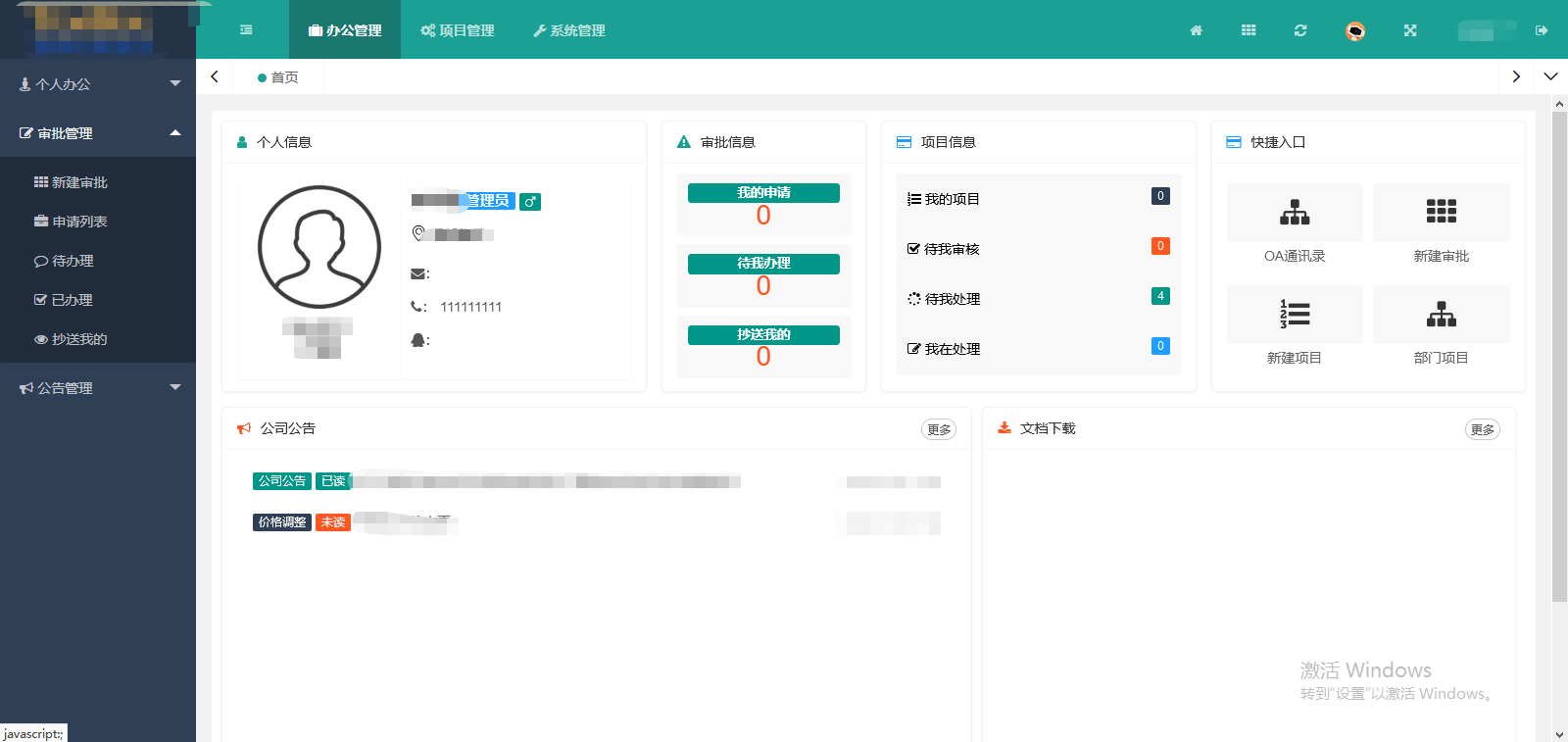
Task: Toggle fullscreen with the expand icon
Action: point(1410,30)
